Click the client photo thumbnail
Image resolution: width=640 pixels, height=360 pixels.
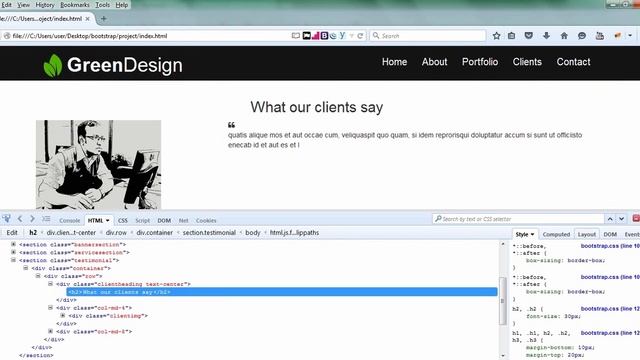[98, 164]
